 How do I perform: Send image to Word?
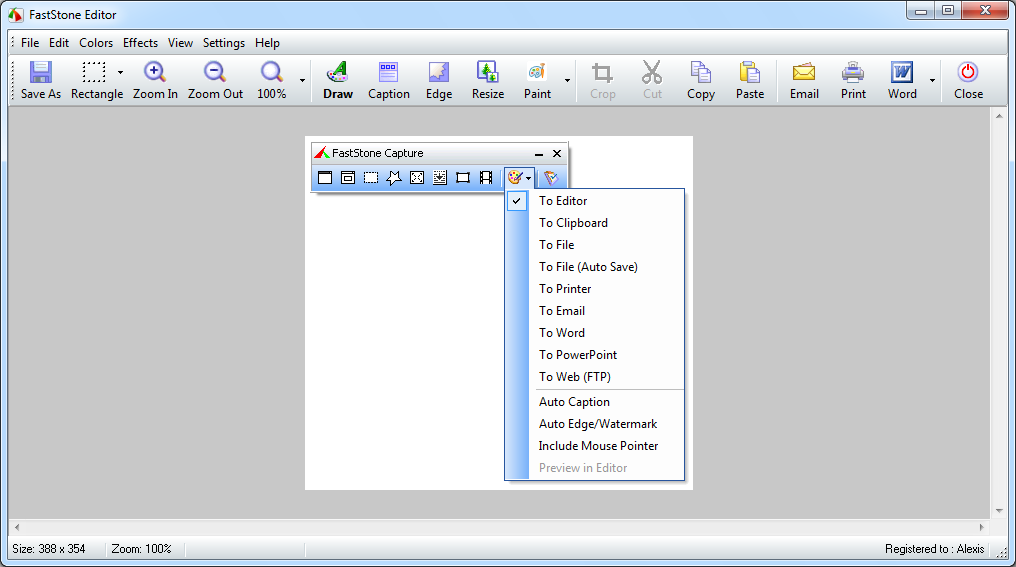902,80
